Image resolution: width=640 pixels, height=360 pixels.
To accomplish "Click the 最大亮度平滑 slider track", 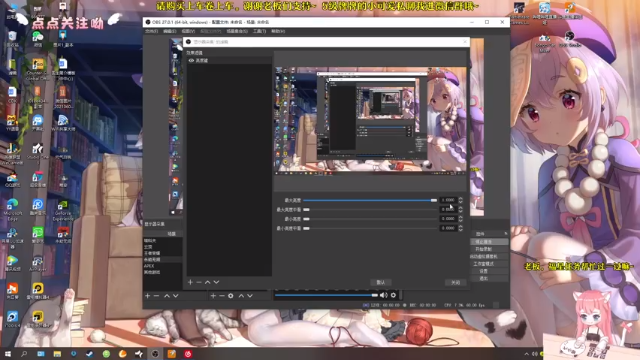I will [x=370, y=209].
